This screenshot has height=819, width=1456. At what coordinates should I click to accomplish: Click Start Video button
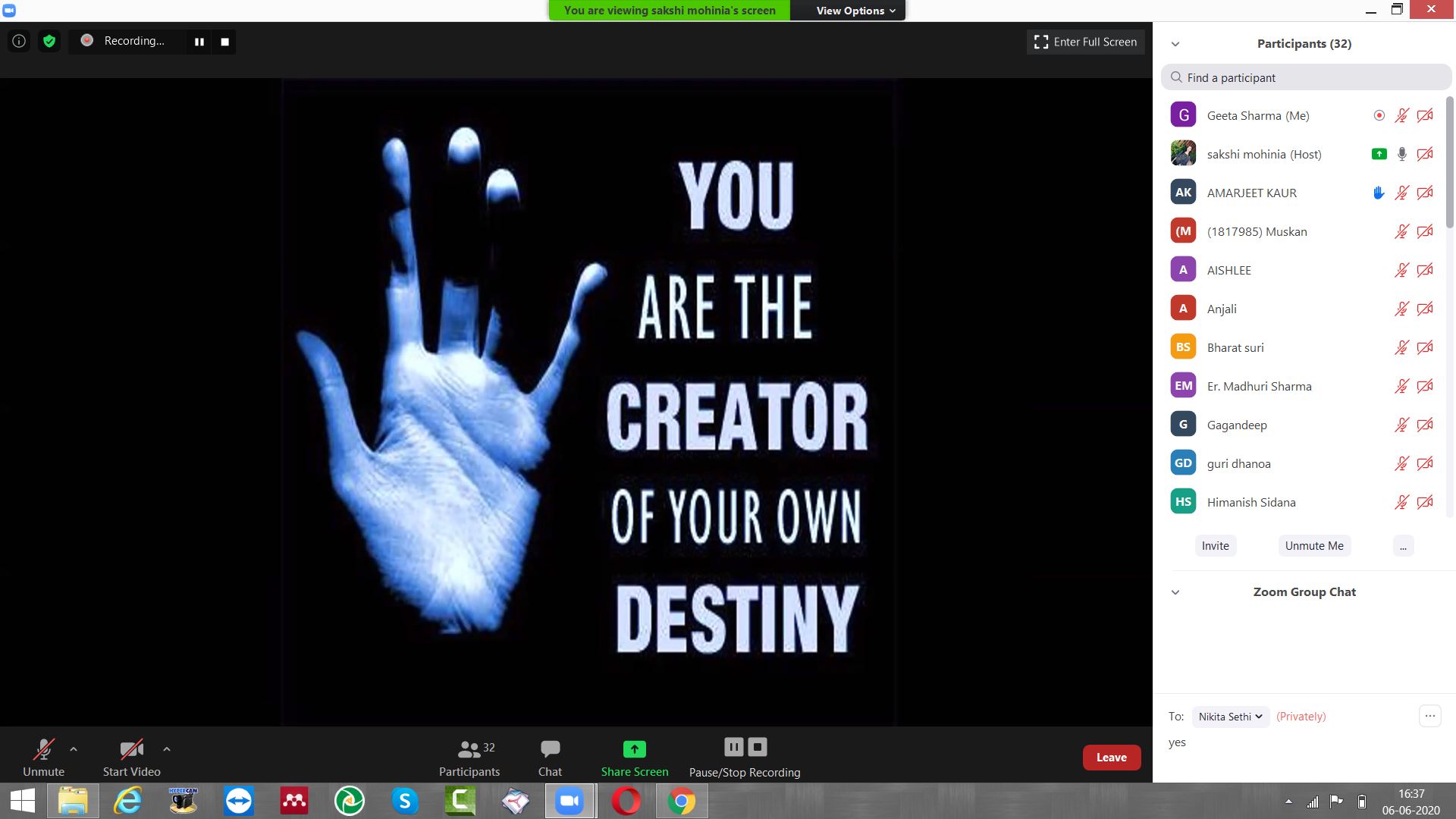click(x=131, y=757)
